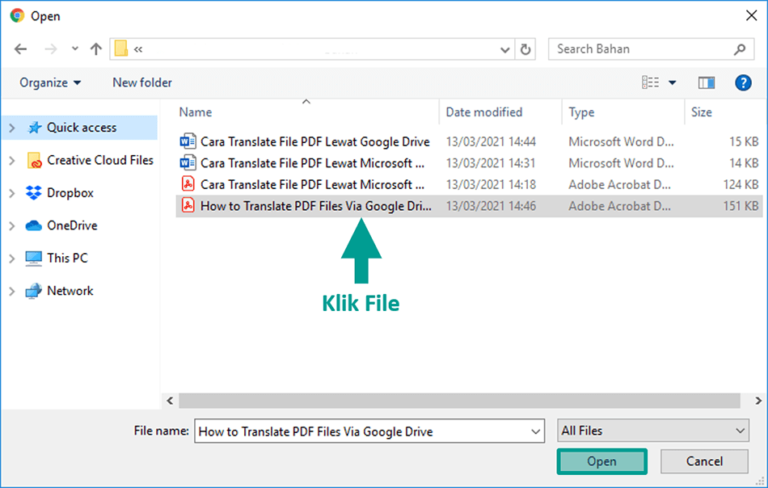
Task: Expand the This PC tree node
Action: pos(12,259)
